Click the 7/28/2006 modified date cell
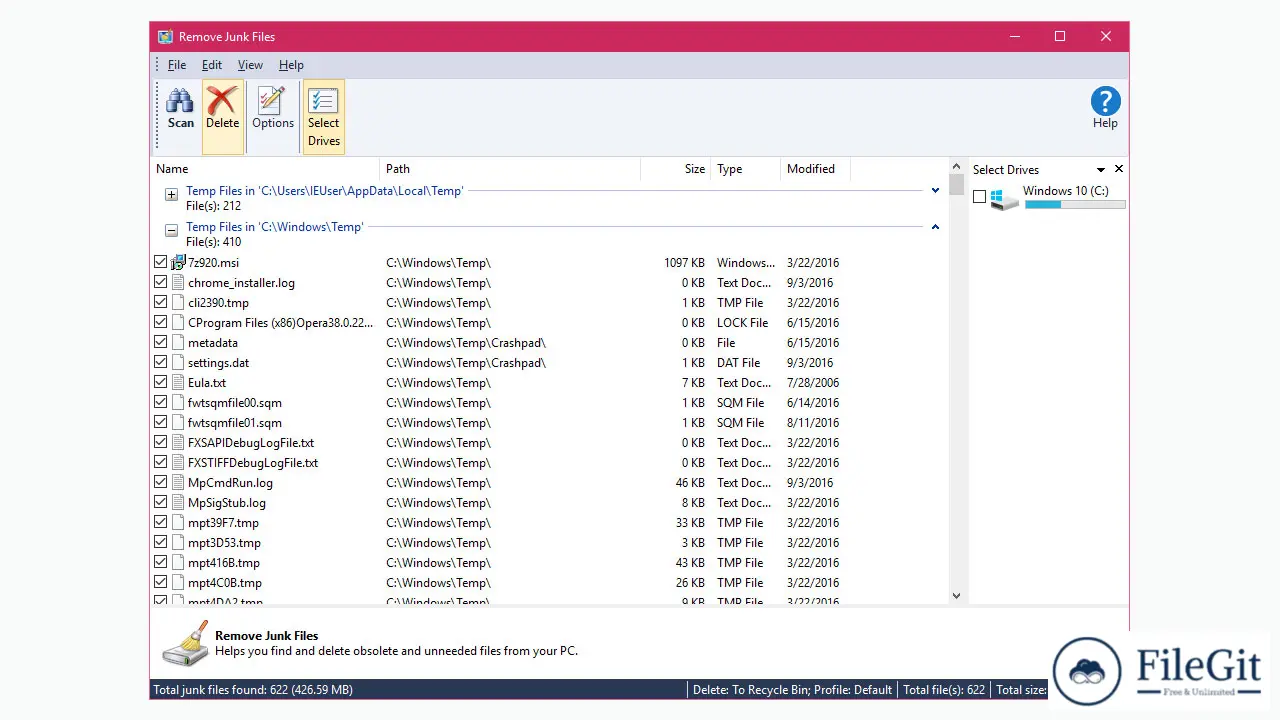This screenshot has height=720, width=1280. pos(813,382)
